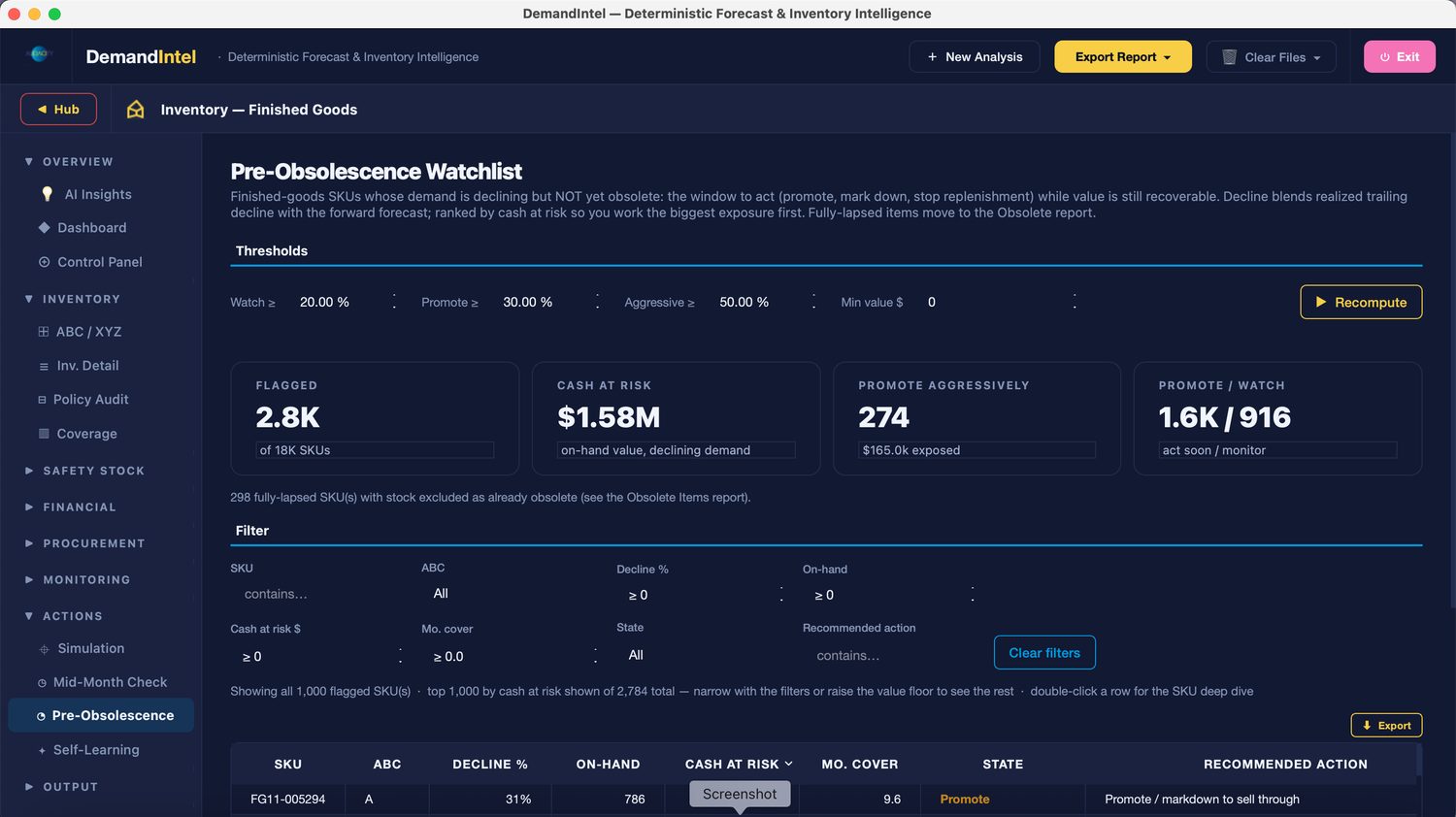
Task: Expand the Procurement sidebar section
Action: [29, 543]
